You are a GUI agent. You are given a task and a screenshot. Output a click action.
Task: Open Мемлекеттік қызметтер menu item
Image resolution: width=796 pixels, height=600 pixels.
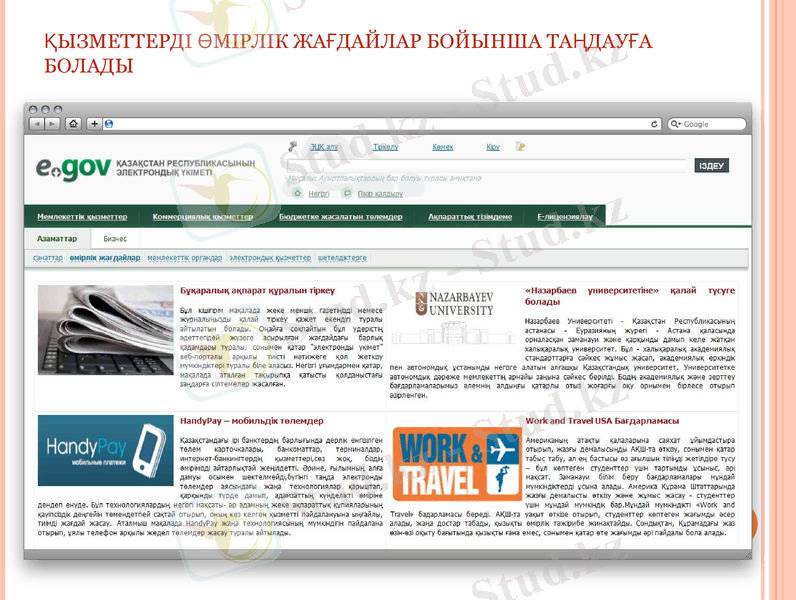(82, 216)
